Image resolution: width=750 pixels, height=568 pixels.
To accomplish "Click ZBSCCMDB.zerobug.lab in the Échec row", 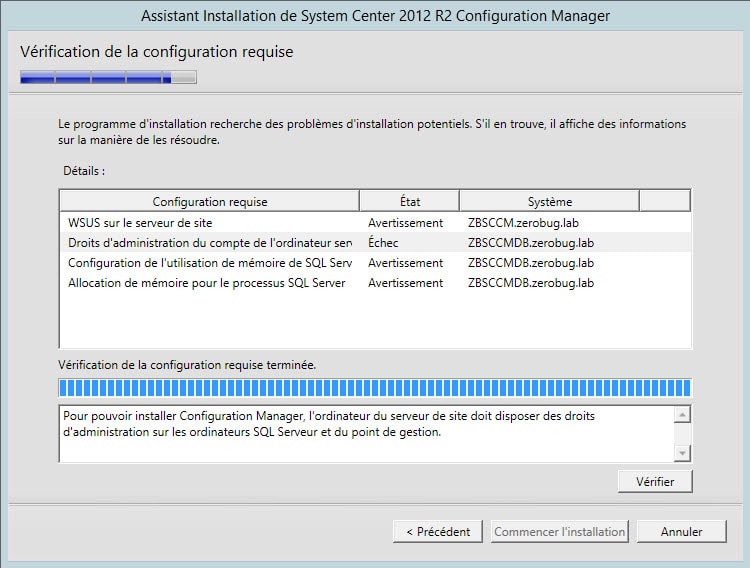I will (x=531, y=243).
